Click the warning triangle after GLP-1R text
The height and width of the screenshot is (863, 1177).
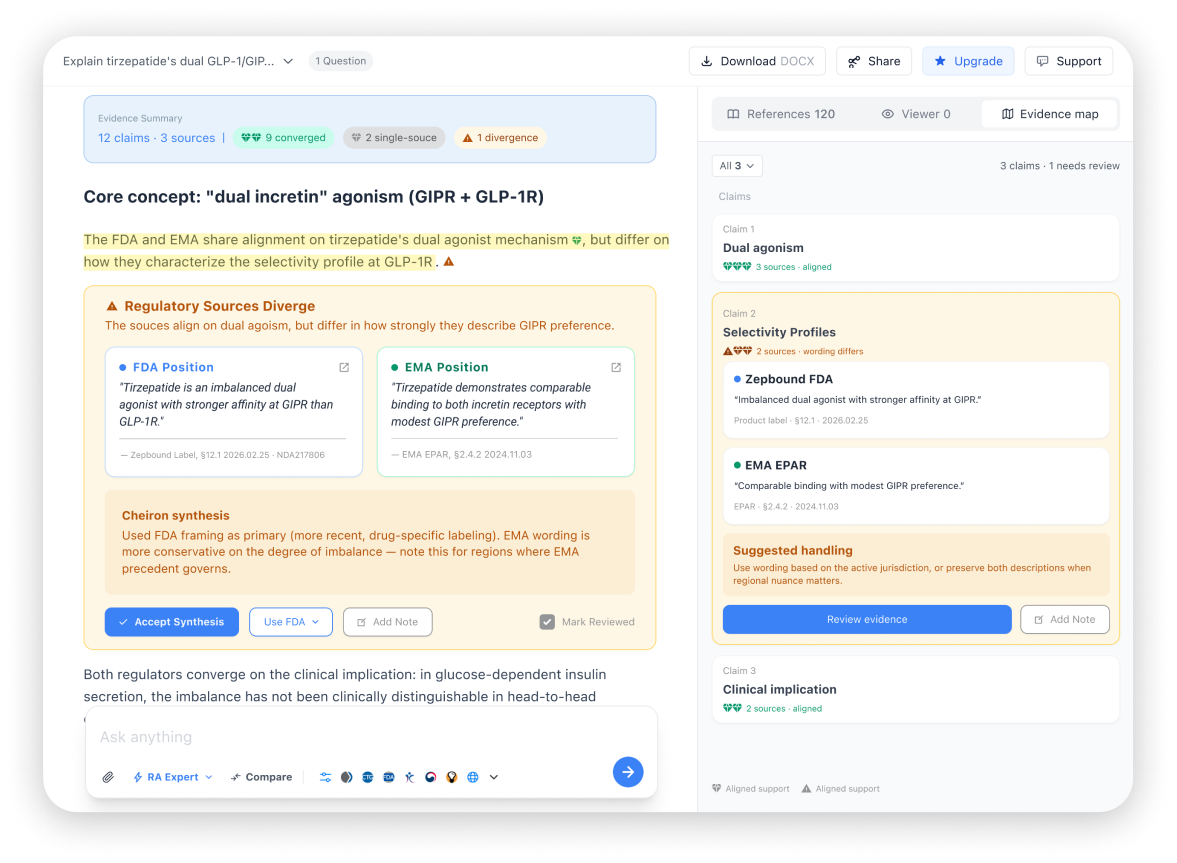pos(449,262)
